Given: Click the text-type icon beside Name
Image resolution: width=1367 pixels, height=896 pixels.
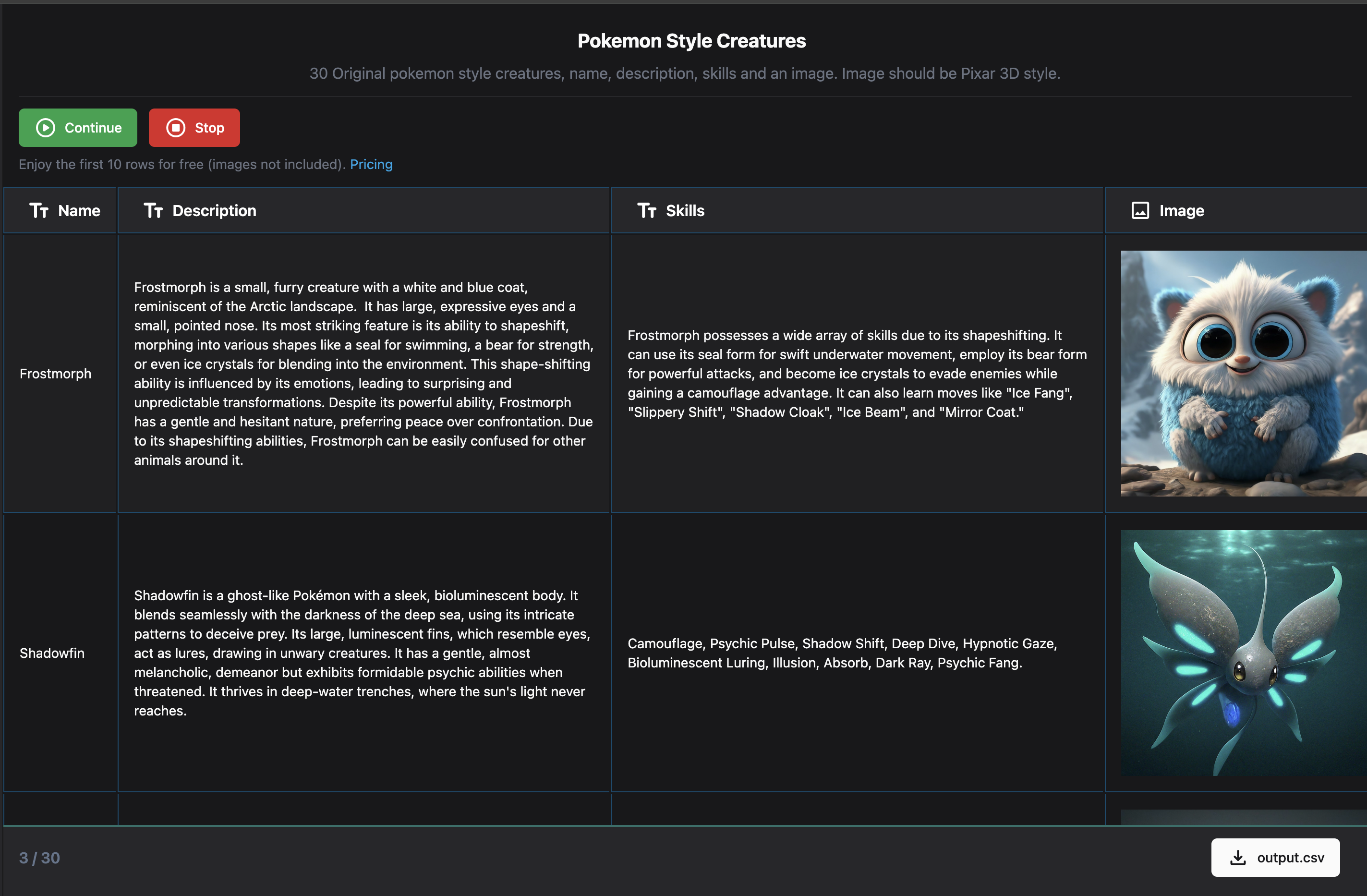Looking at the screenshot, I should tap(38, 211).
